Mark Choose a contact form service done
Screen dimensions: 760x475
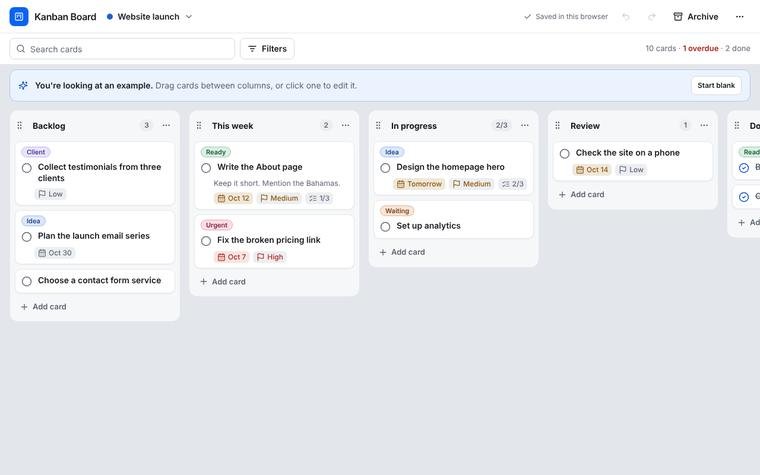[27, 281]
